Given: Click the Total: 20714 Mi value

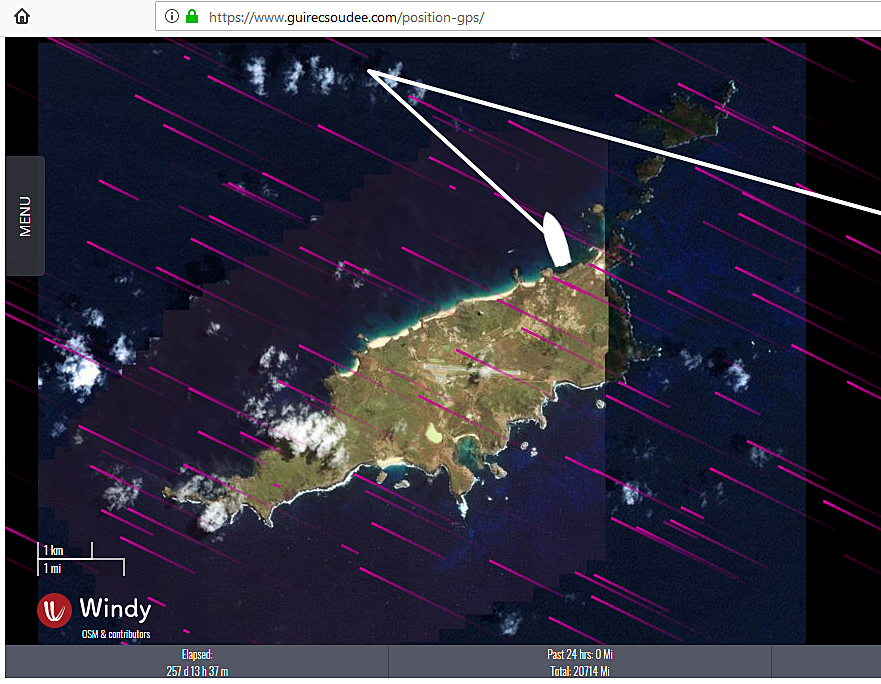Looking at the screenshot, I should [x=580, y=671].
